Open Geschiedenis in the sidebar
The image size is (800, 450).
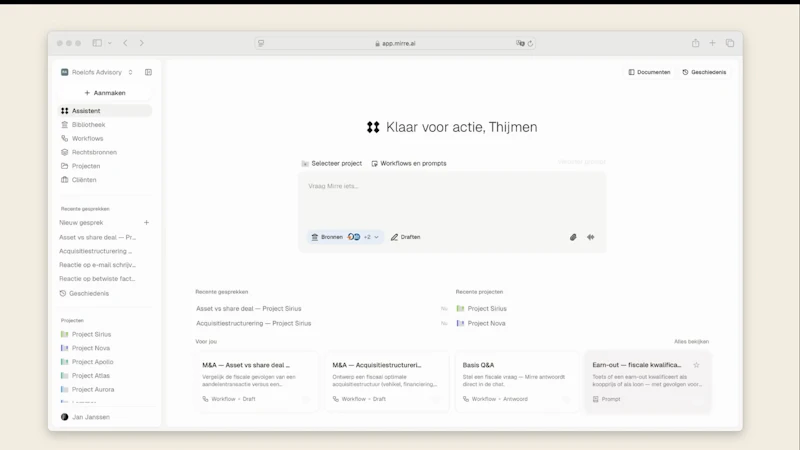[84, 293]
